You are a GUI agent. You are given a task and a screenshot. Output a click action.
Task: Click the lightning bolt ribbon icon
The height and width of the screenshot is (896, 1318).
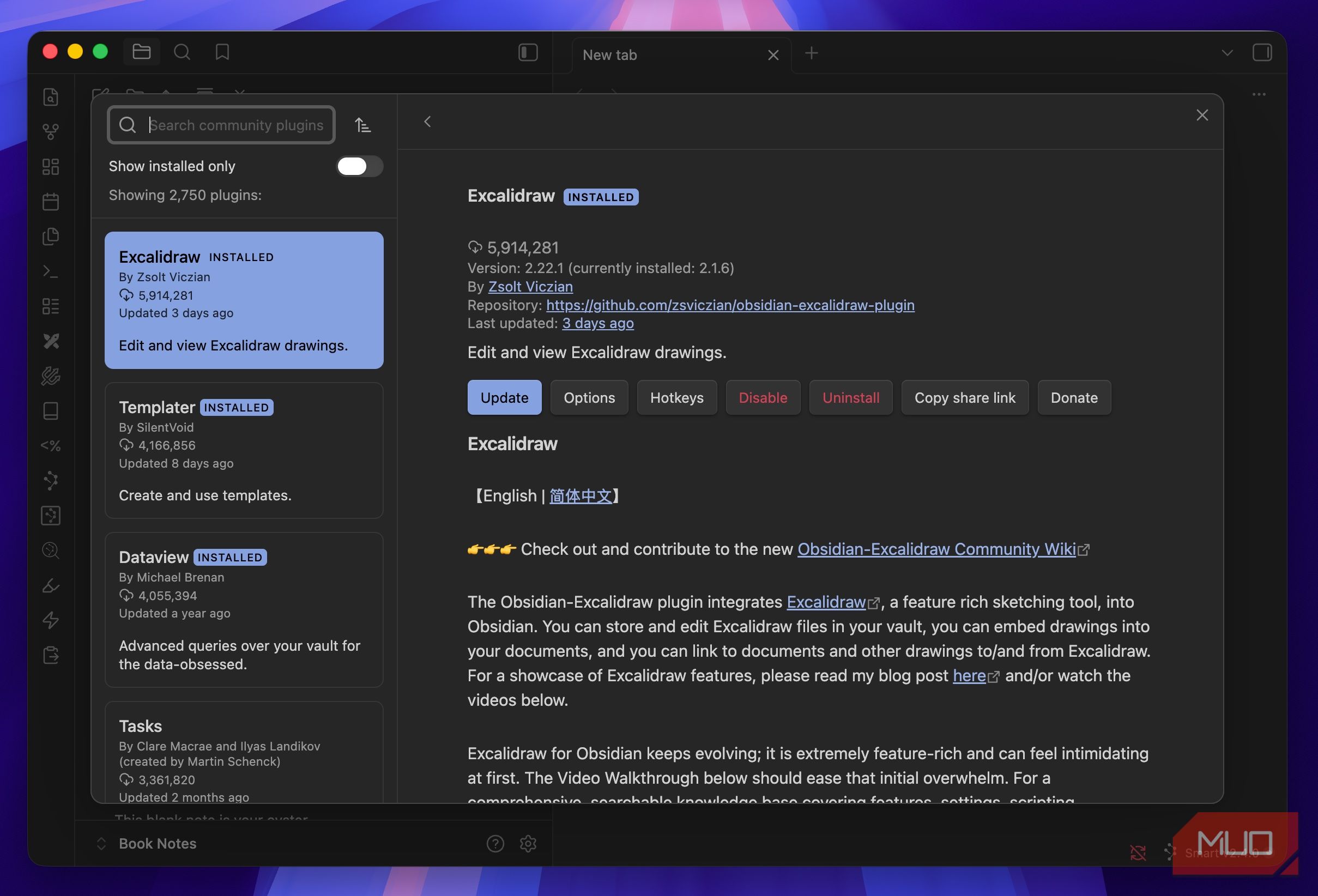(x=51, y=620)
